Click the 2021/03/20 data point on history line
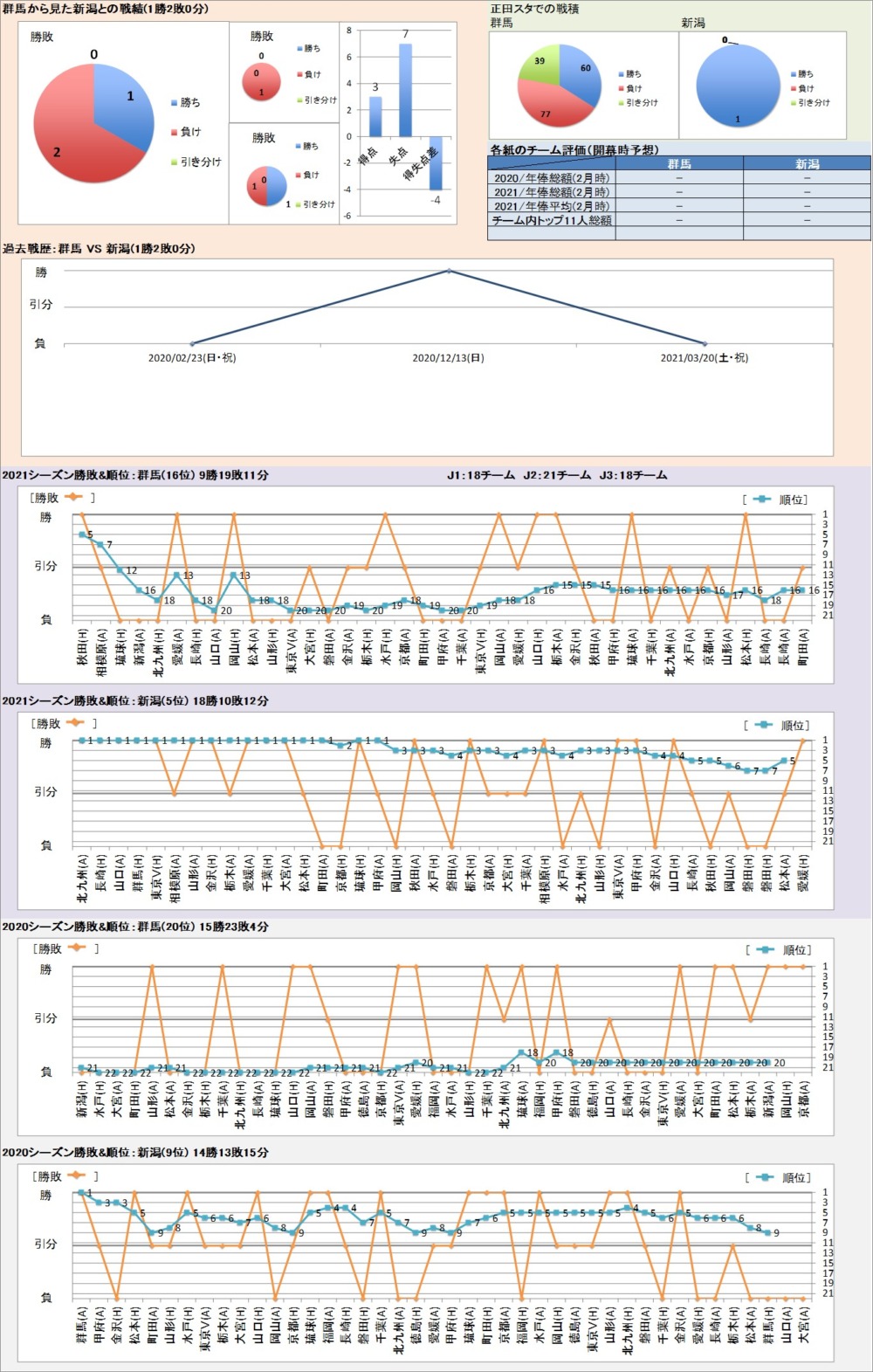Screen dimensions: 873x1372 click(705, 343)
